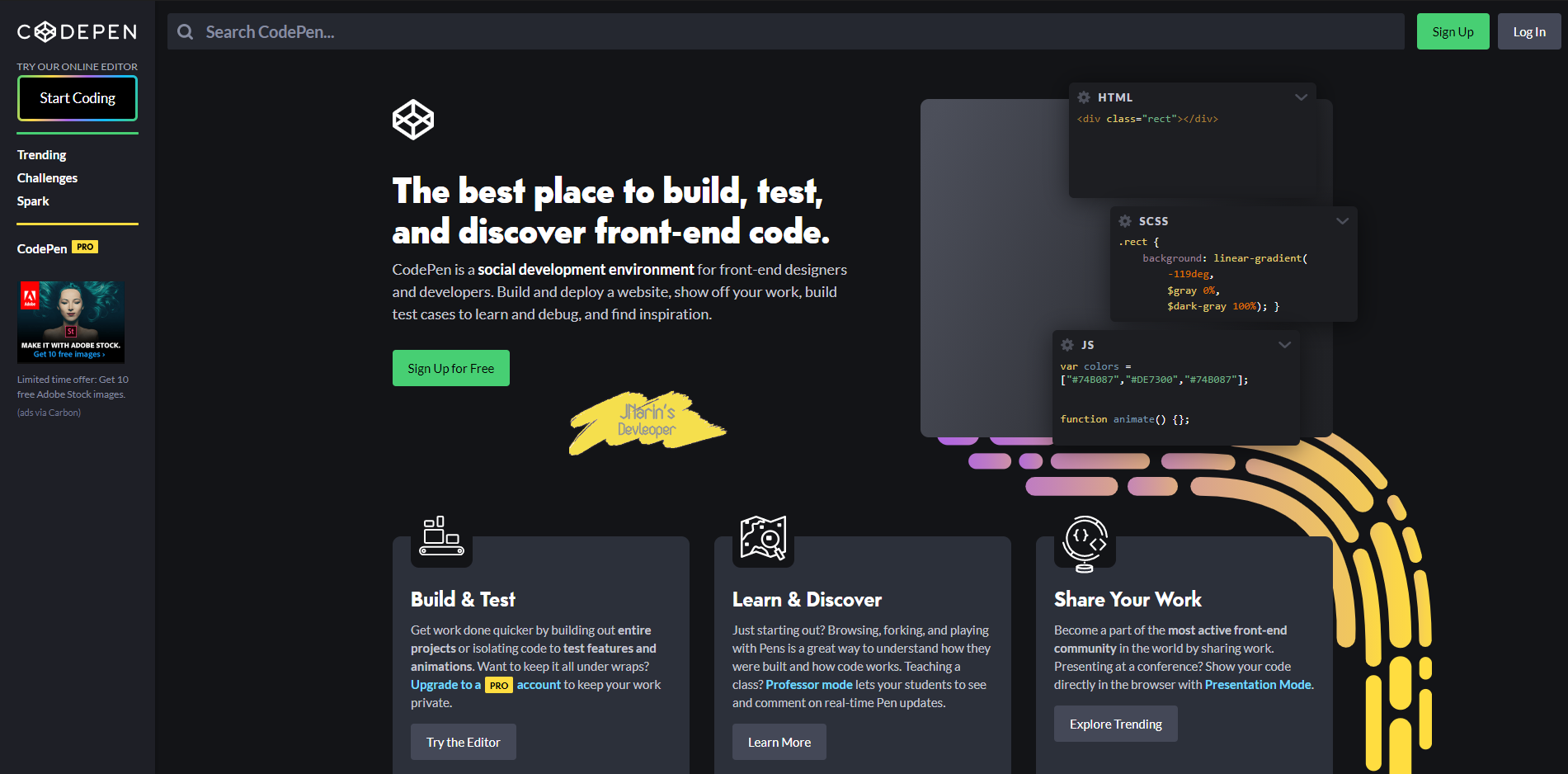The height and width of the screenshot is (774, 1568).
Task: Click the Share Your Work globe icon
Action: click(x=1085, y=543)
